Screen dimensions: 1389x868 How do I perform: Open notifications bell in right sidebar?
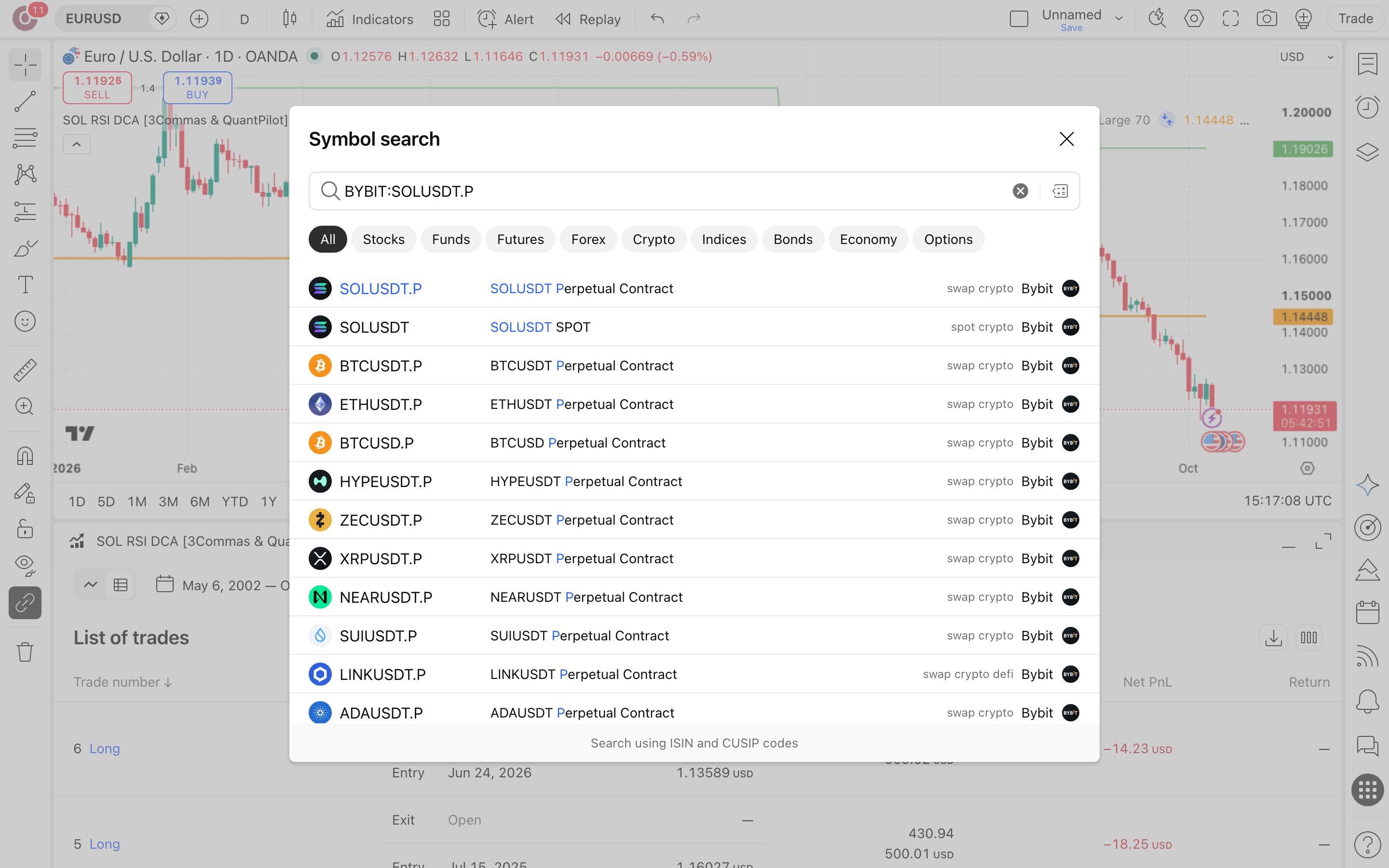tap(1367, 702)
